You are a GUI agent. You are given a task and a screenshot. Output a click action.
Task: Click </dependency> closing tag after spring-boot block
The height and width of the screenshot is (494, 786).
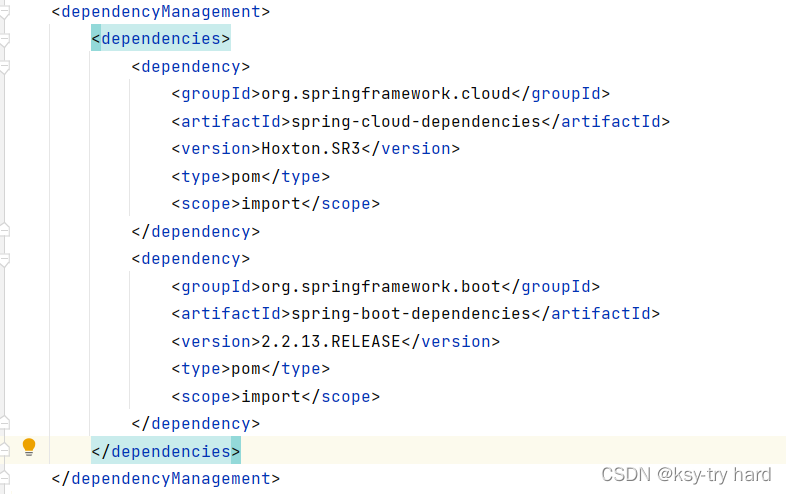tap(195, 423)
